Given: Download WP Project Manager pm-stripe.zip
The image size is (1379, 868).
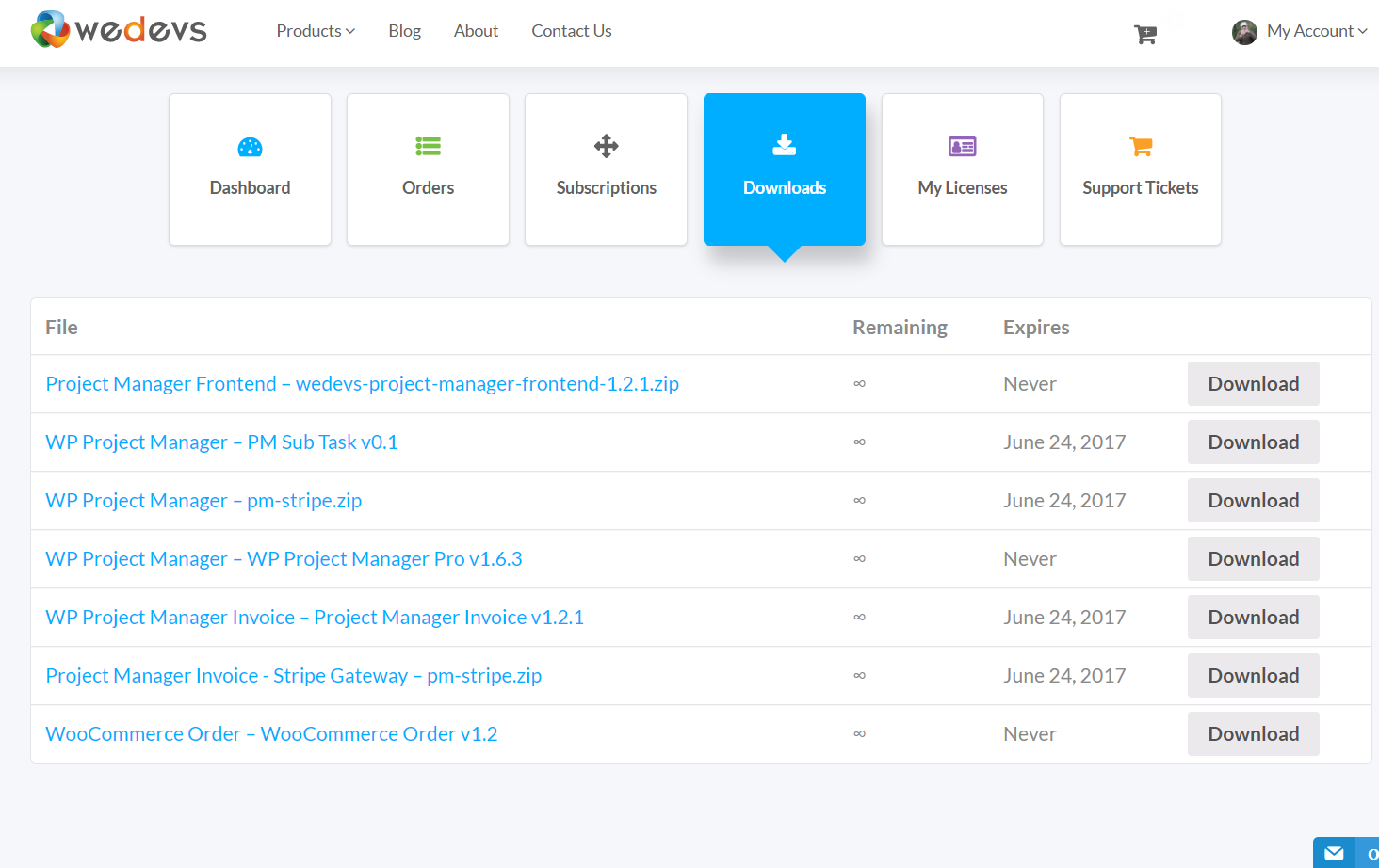Looking at the screenshot, I should click(x=1254, y=501).
